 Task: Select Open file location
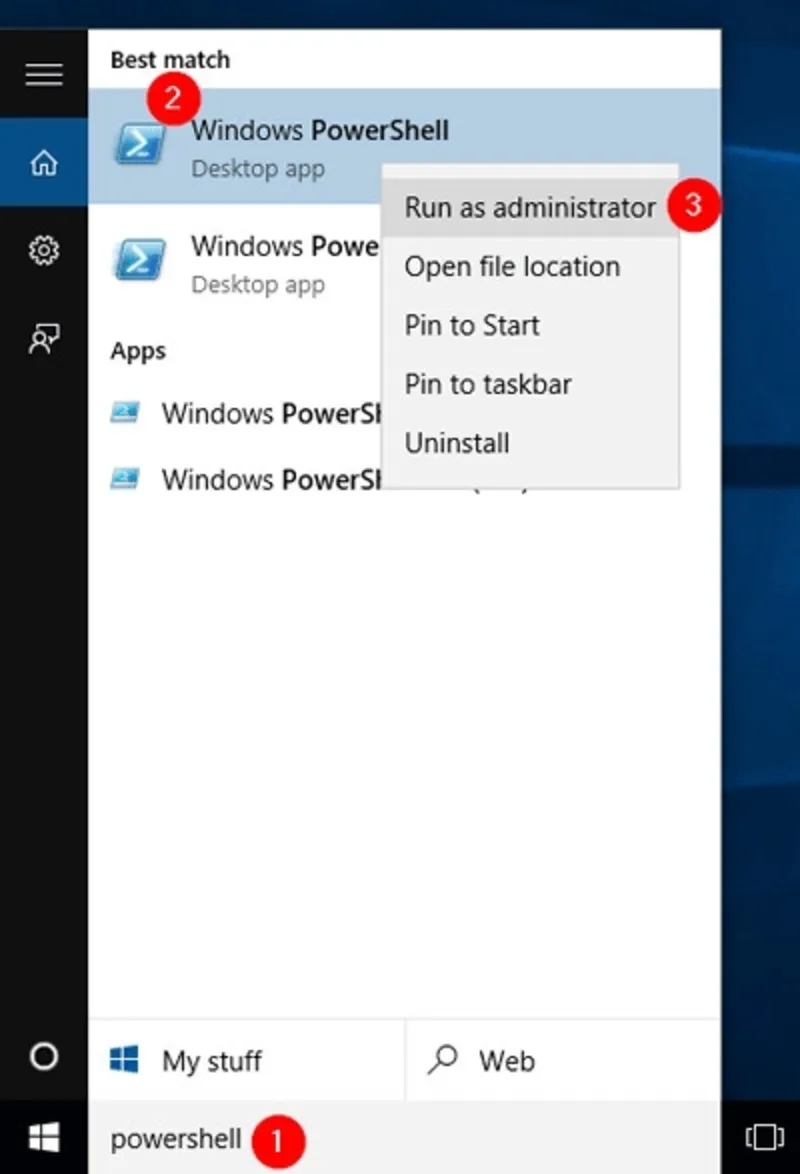(530, 267)
